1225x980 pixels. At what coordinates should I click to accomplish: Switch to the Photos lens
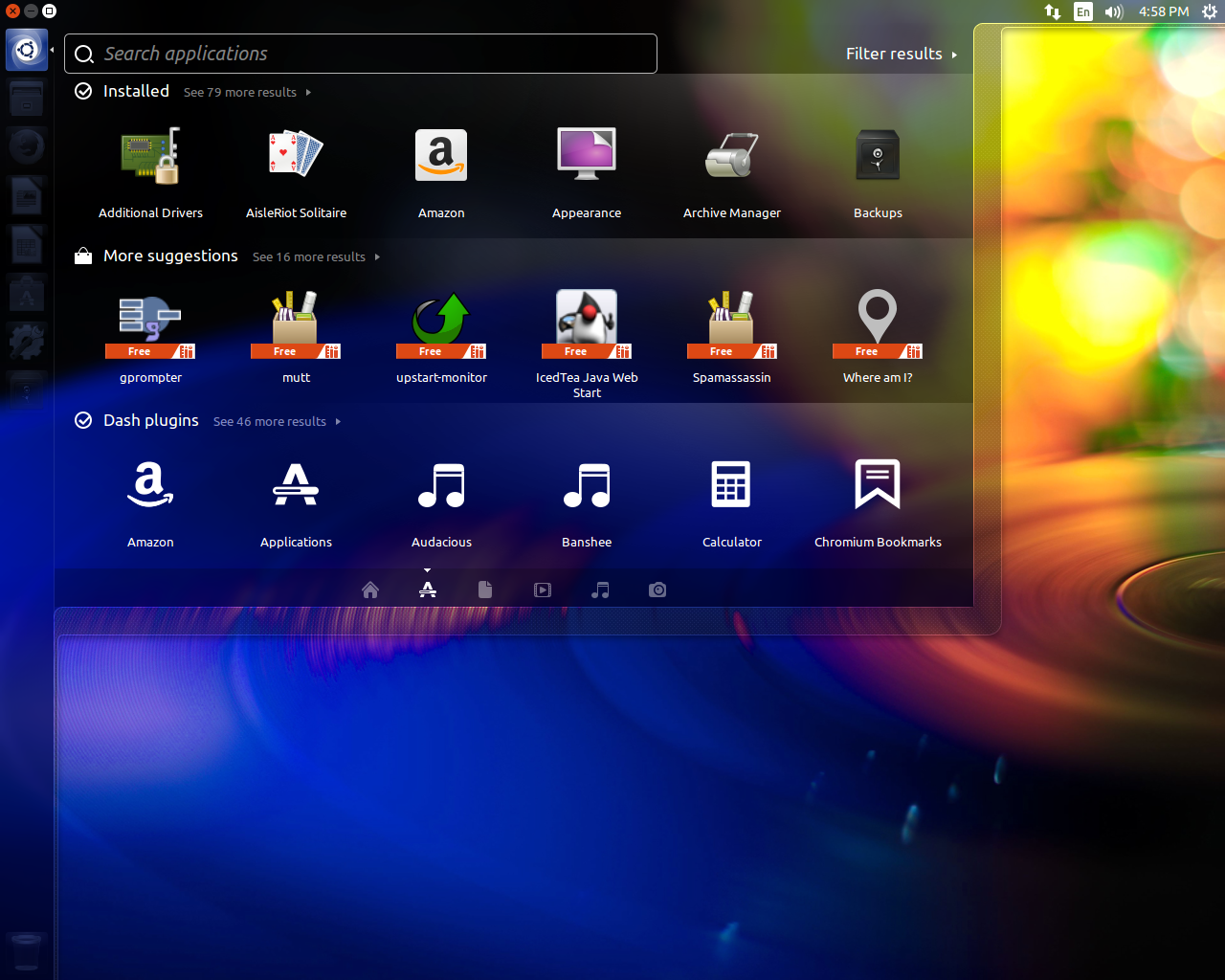657,590
